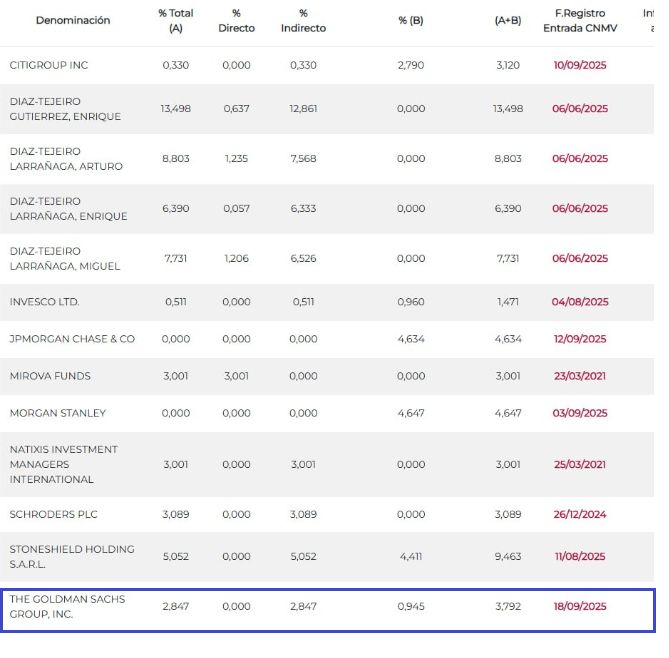Screen dimensions: 669x658
Task: Open Goldman Sachs 18/09/2025 date link
Action: coord(579,607)
